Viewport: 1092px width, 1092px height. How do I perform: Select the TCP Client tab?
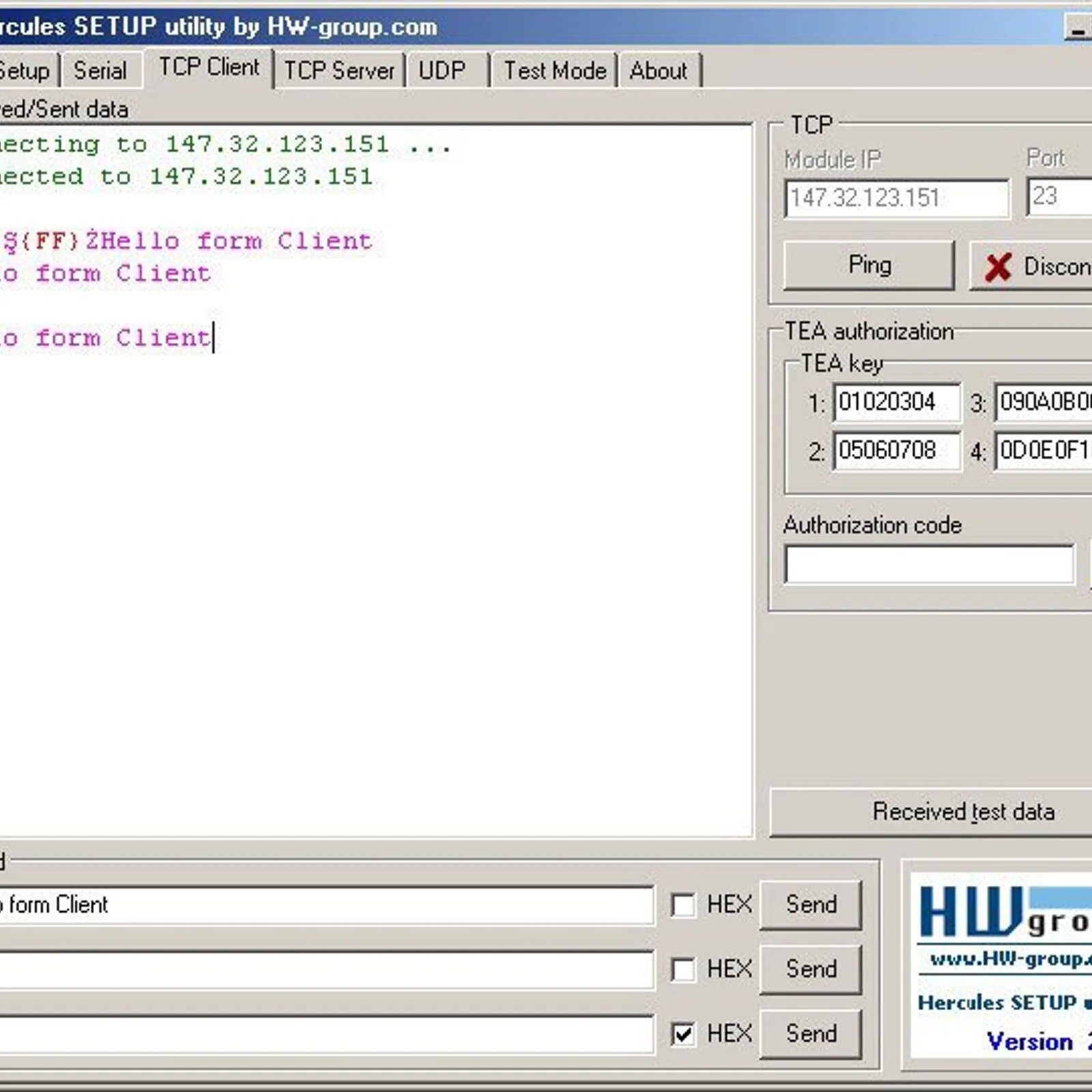click(x=209, y=68)
